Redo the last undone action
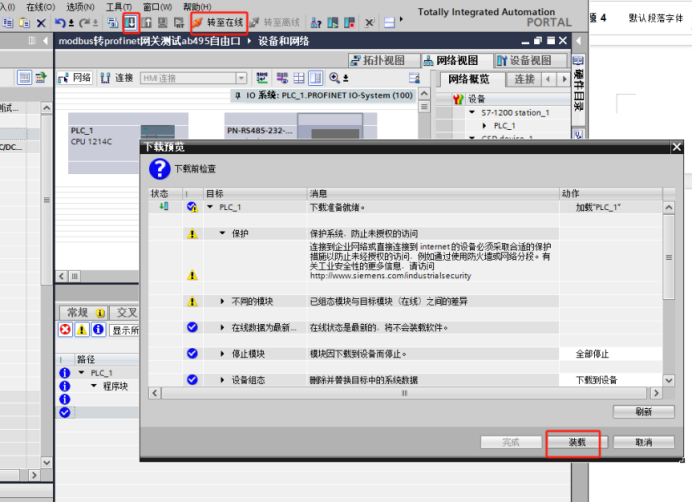Viewport: 692px width, 502px height. [x=84, y=23]
